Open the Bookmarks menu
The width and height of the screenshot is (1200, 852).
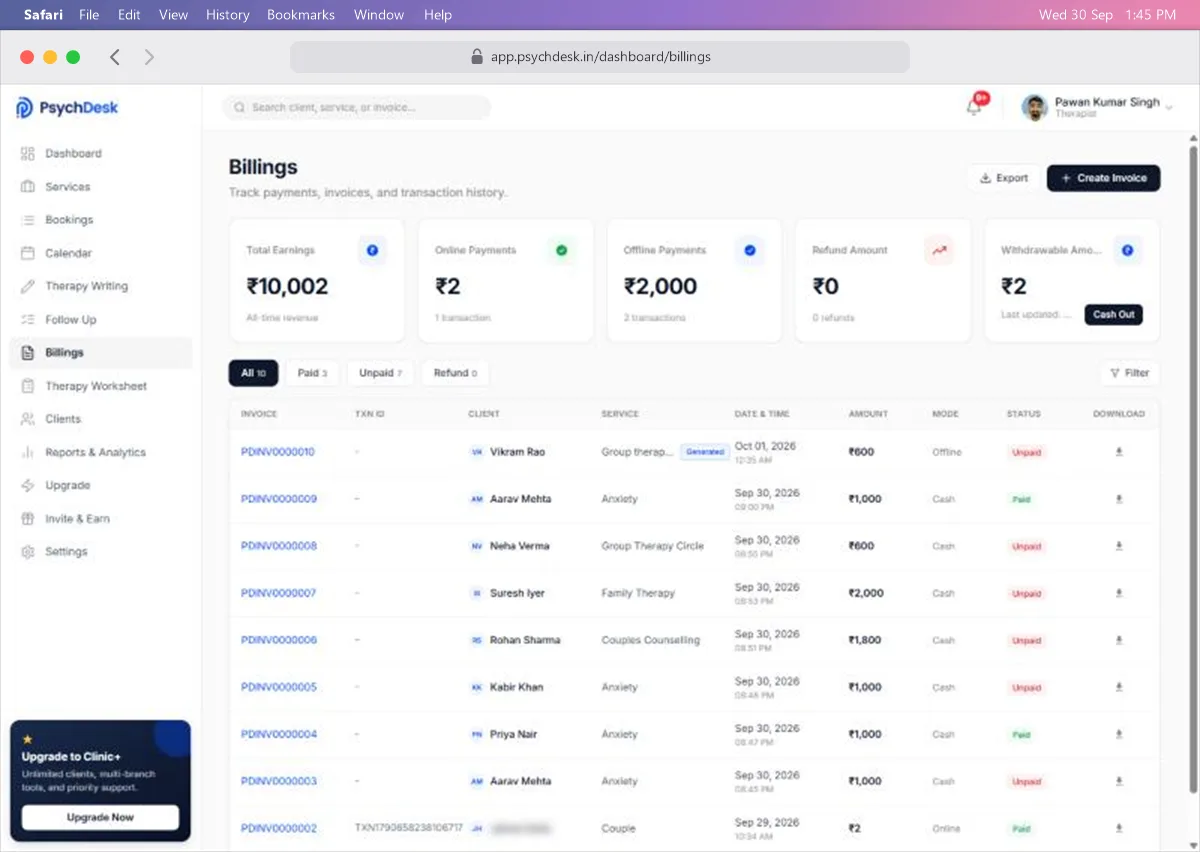pyautogui.click(x=301, y=15)
